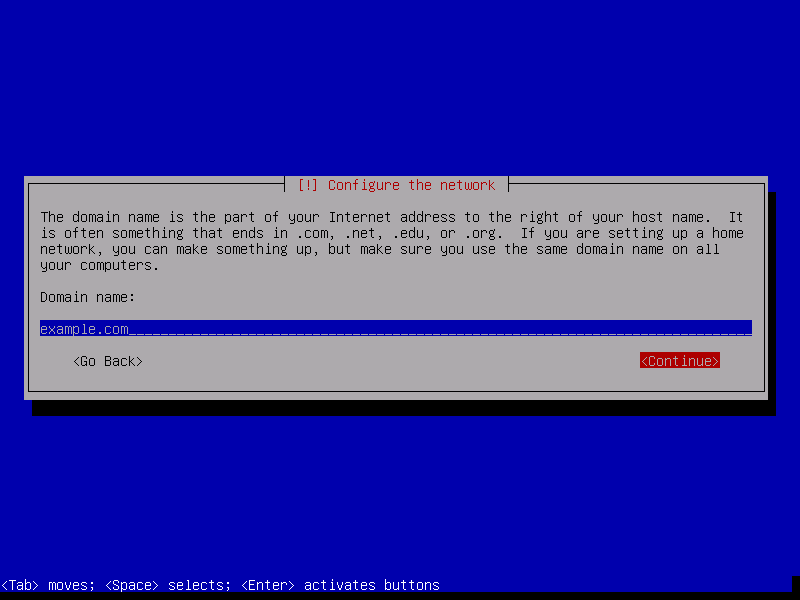Click the "Domain name:" label

(x=88, y=297)
